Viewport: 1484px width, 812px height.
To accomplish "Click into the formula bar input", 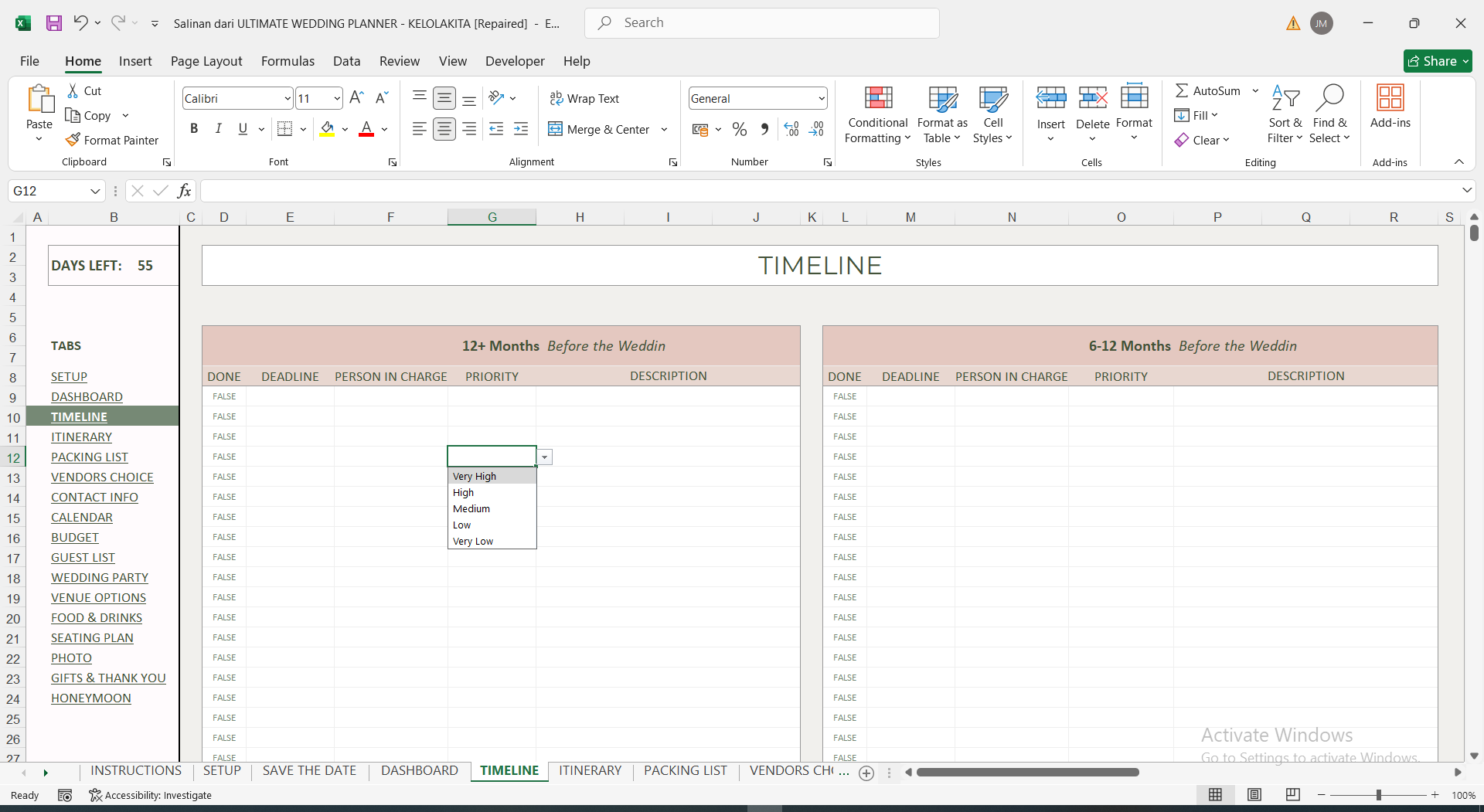I will 829,191.
